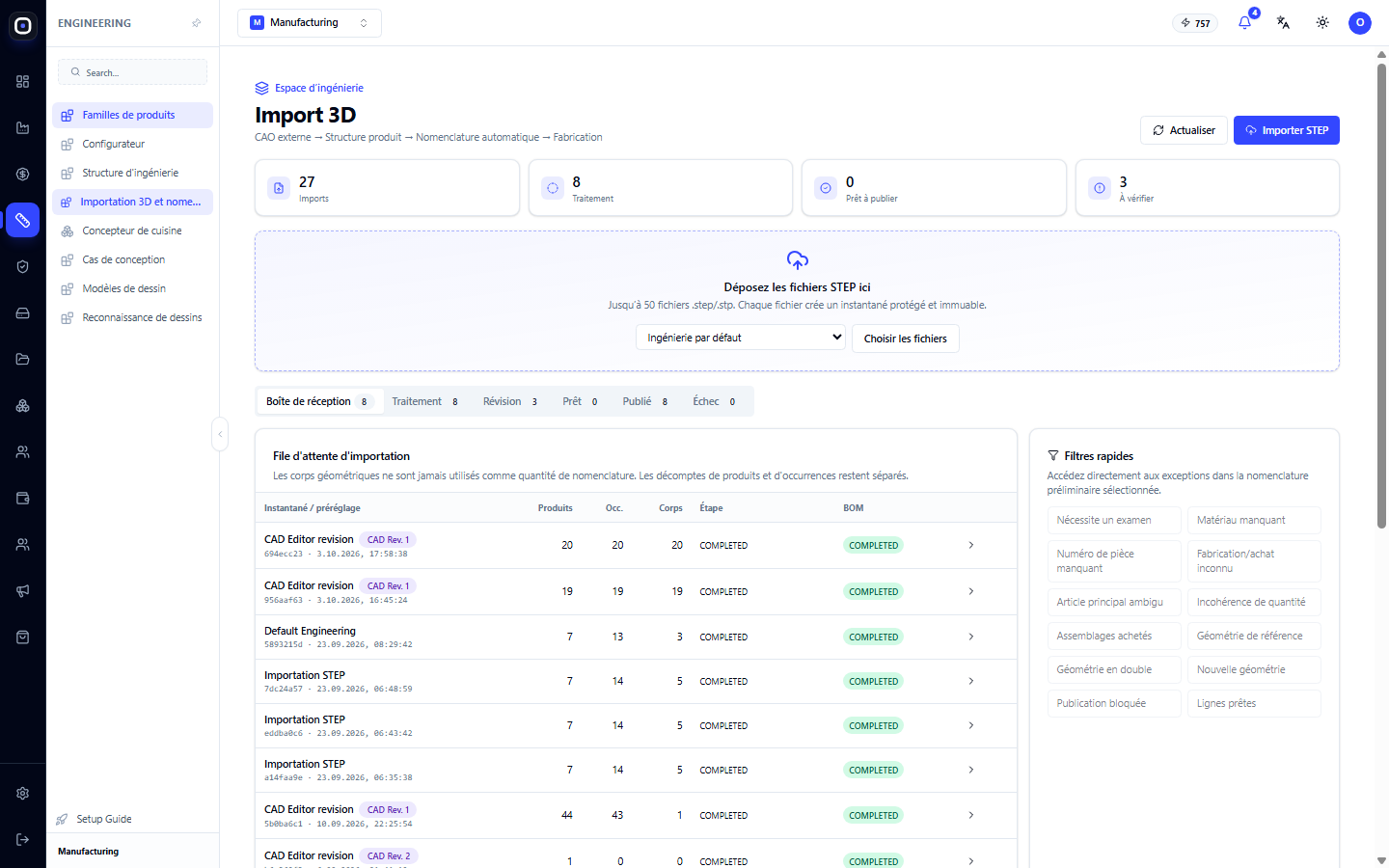Click Choisir les fichiers button
Image resolution: width=1389 pixels, height=868 pixels.
[x=906, y=339]
